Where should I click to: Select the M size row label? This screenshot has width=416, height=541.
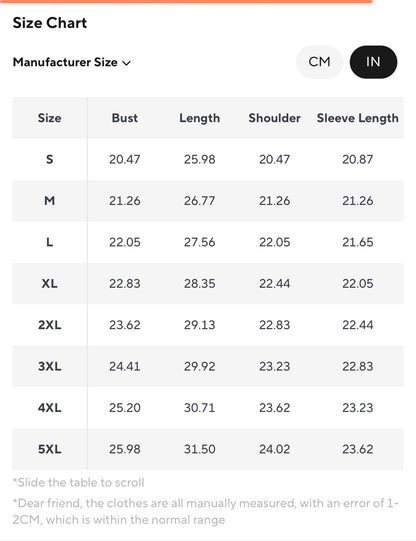point(50,201)
